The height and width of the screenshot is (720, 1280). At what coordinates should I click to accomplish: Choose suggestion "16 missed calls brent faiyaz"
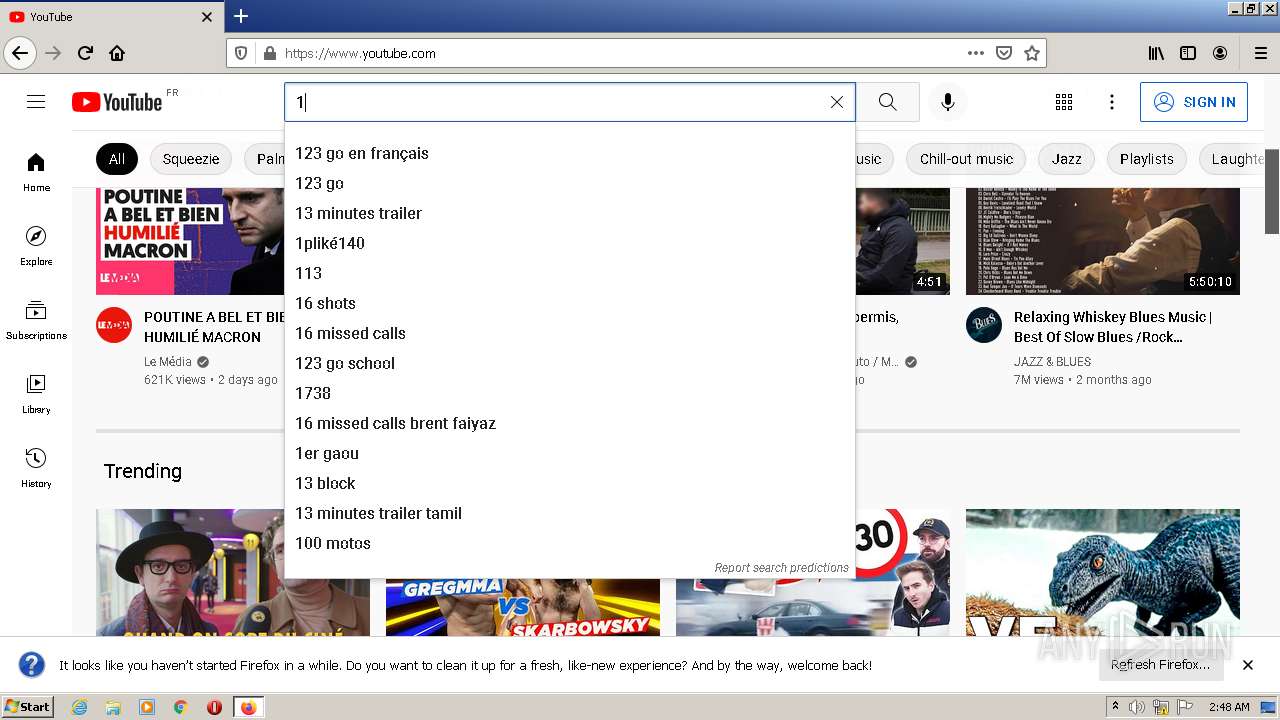[570, 423]
